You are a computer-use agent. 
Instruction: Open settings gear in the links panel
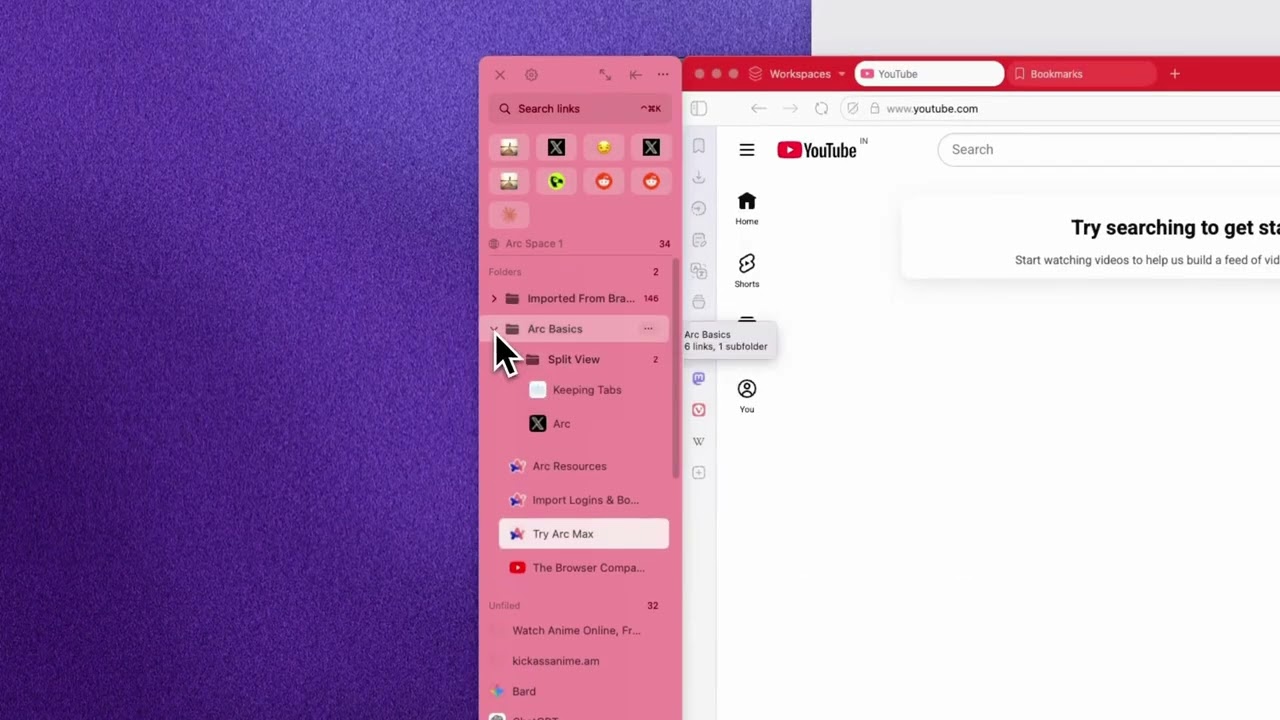click(x=531, y=75)
